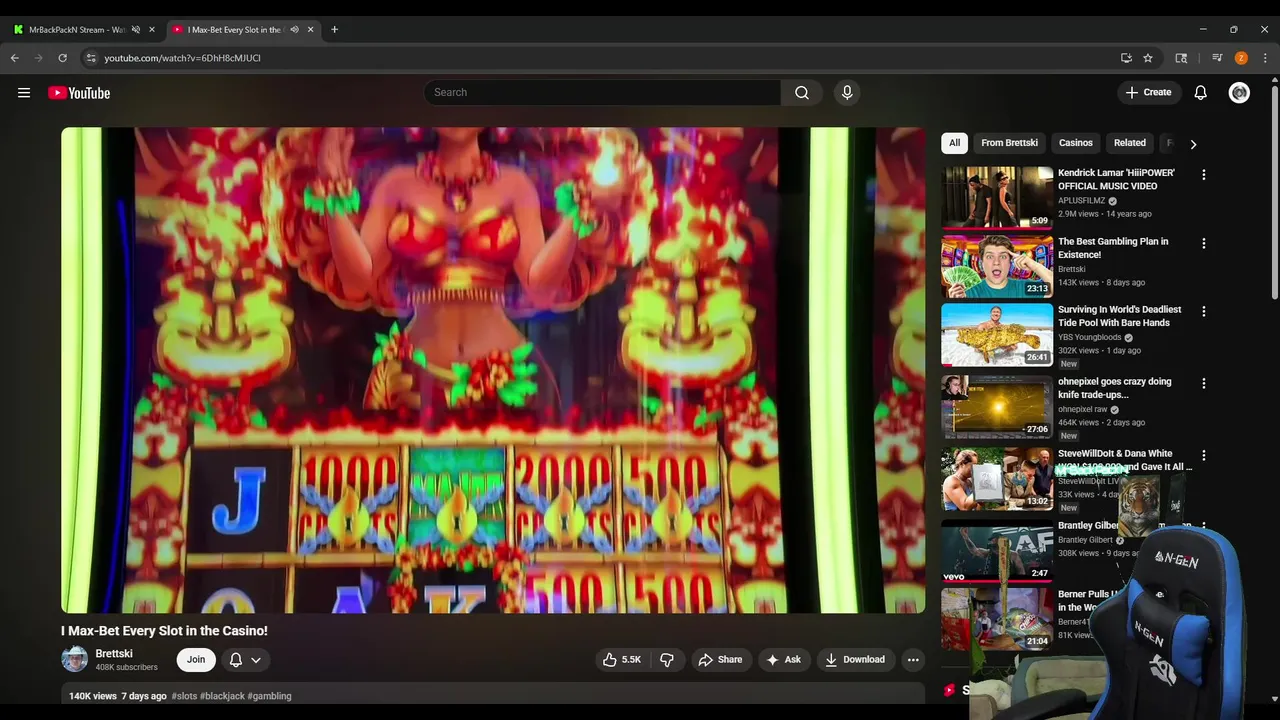Open Kendrick Lamar video thumbnail

tap(997, 197)
